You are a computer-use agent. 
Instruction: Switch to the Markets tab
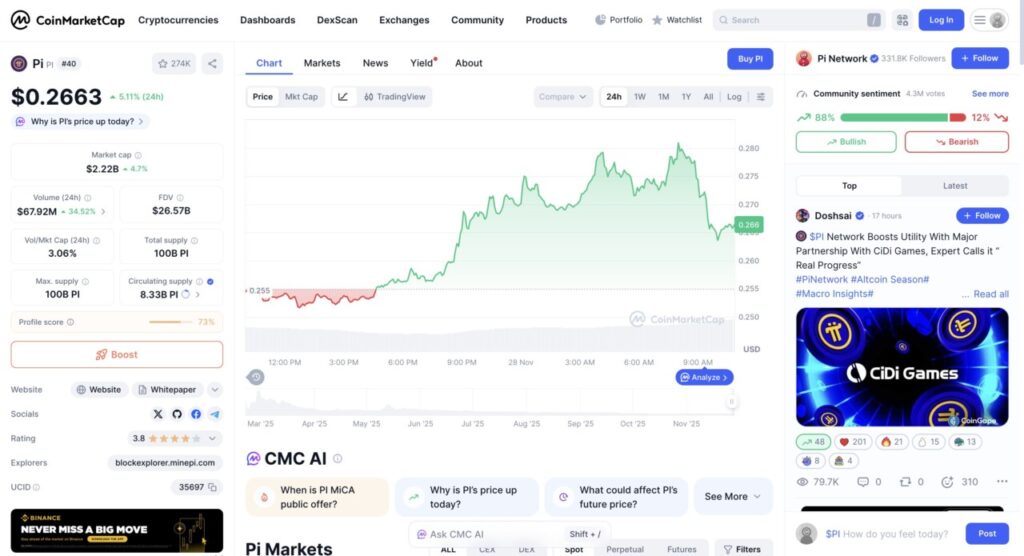322,63
